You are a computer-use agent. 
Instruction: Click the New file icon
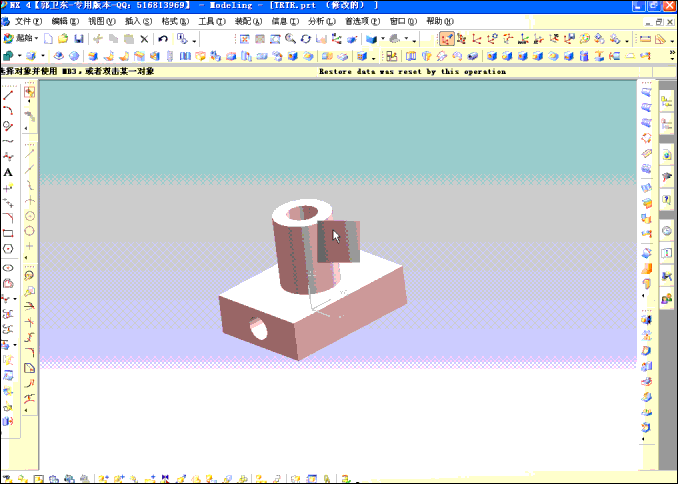(x=48, y=39)
